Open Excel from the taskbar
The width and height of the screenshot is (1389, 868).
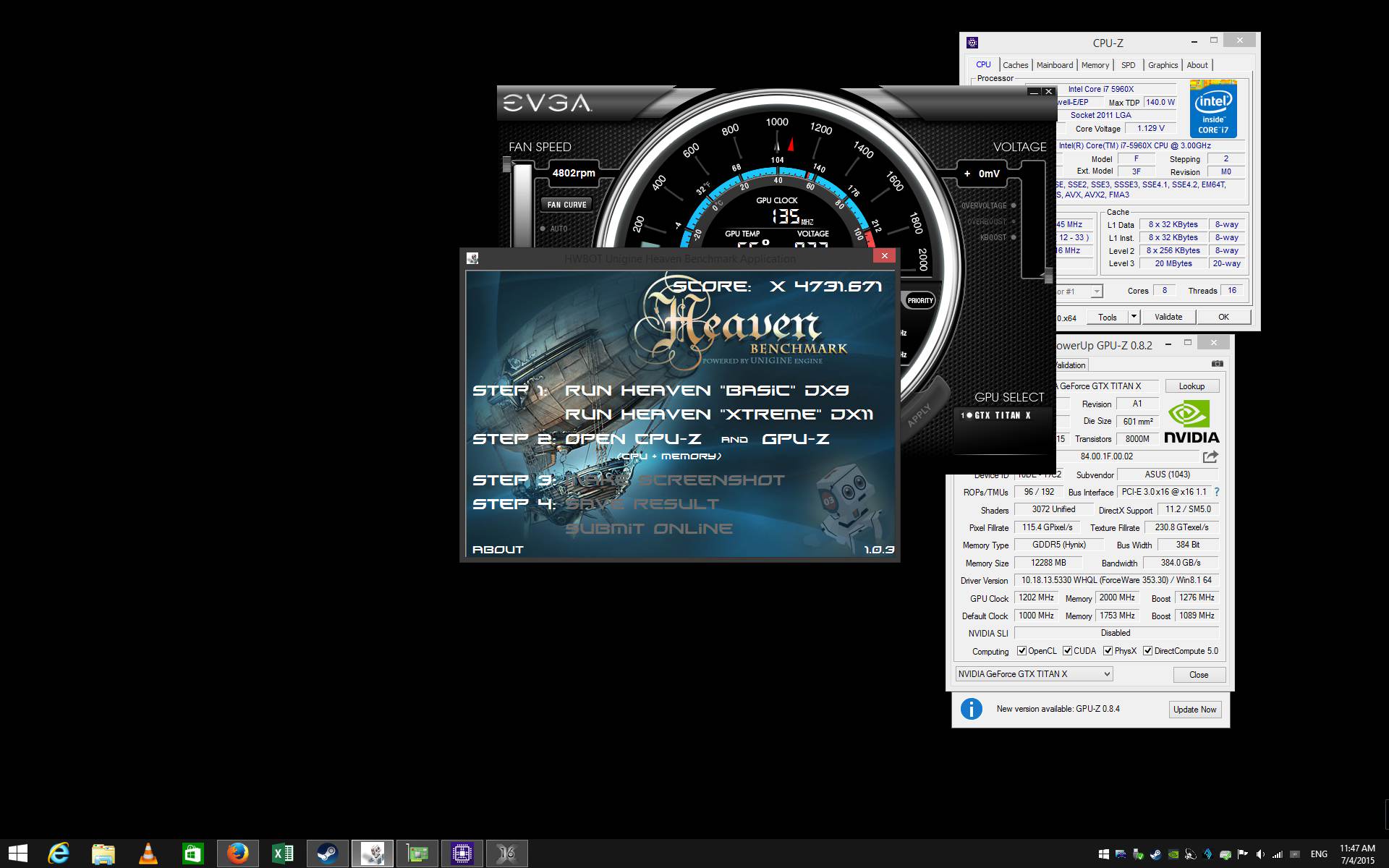click(x=282, y=854)
